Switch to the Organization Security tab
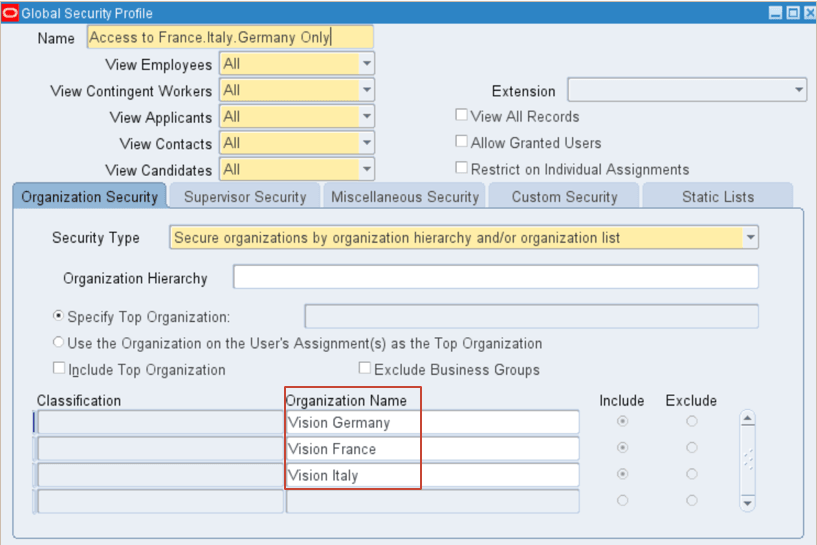 click(90, 197)
